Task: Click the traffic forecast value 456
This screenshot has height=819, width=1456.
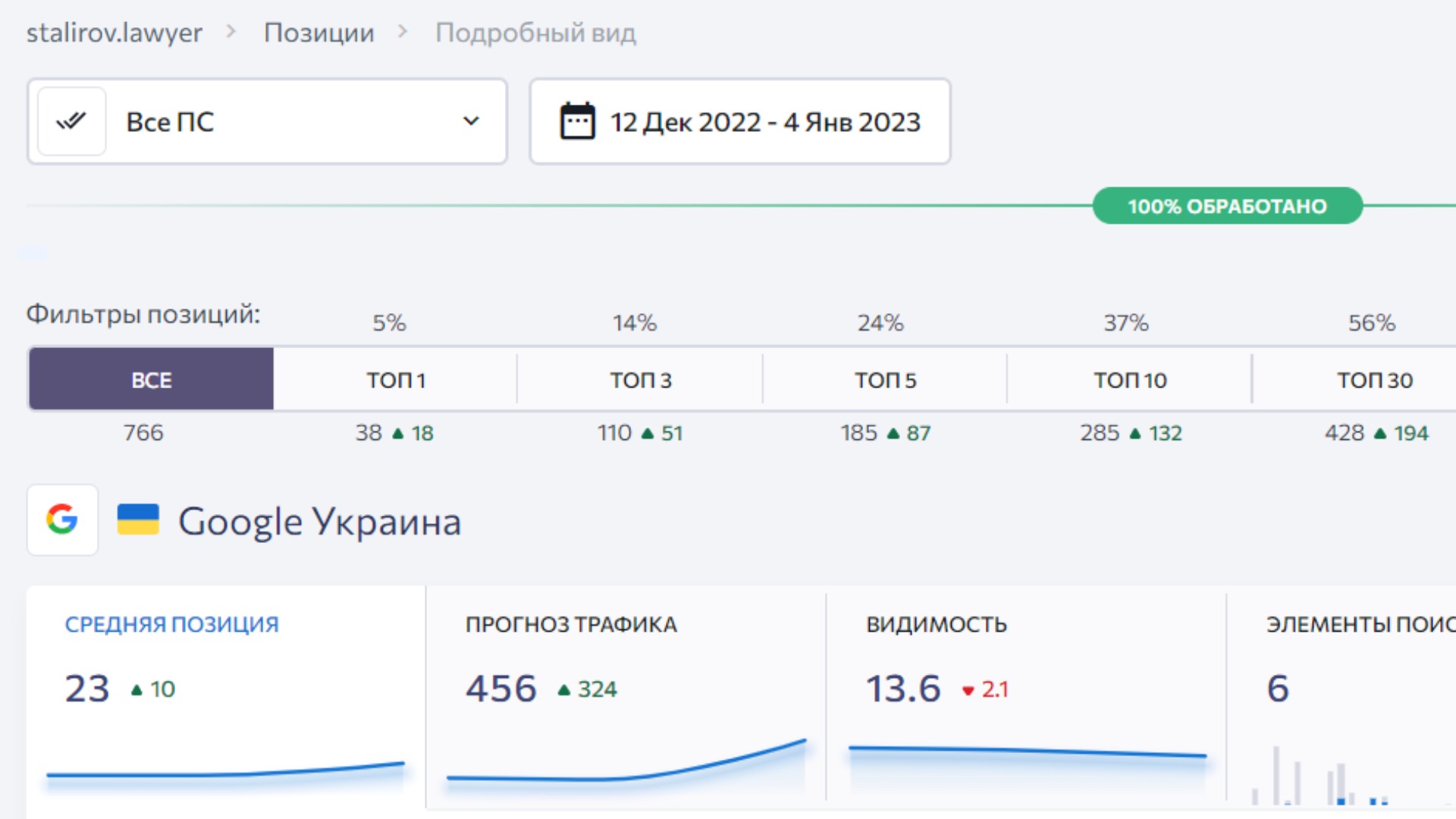Action: (x=501, y=689)
